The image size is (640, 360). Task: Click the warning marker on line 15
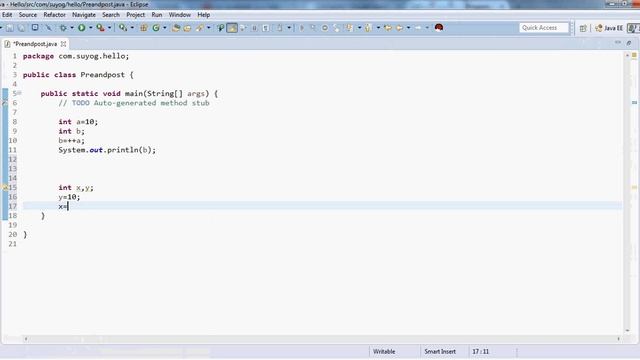(5, 187)
